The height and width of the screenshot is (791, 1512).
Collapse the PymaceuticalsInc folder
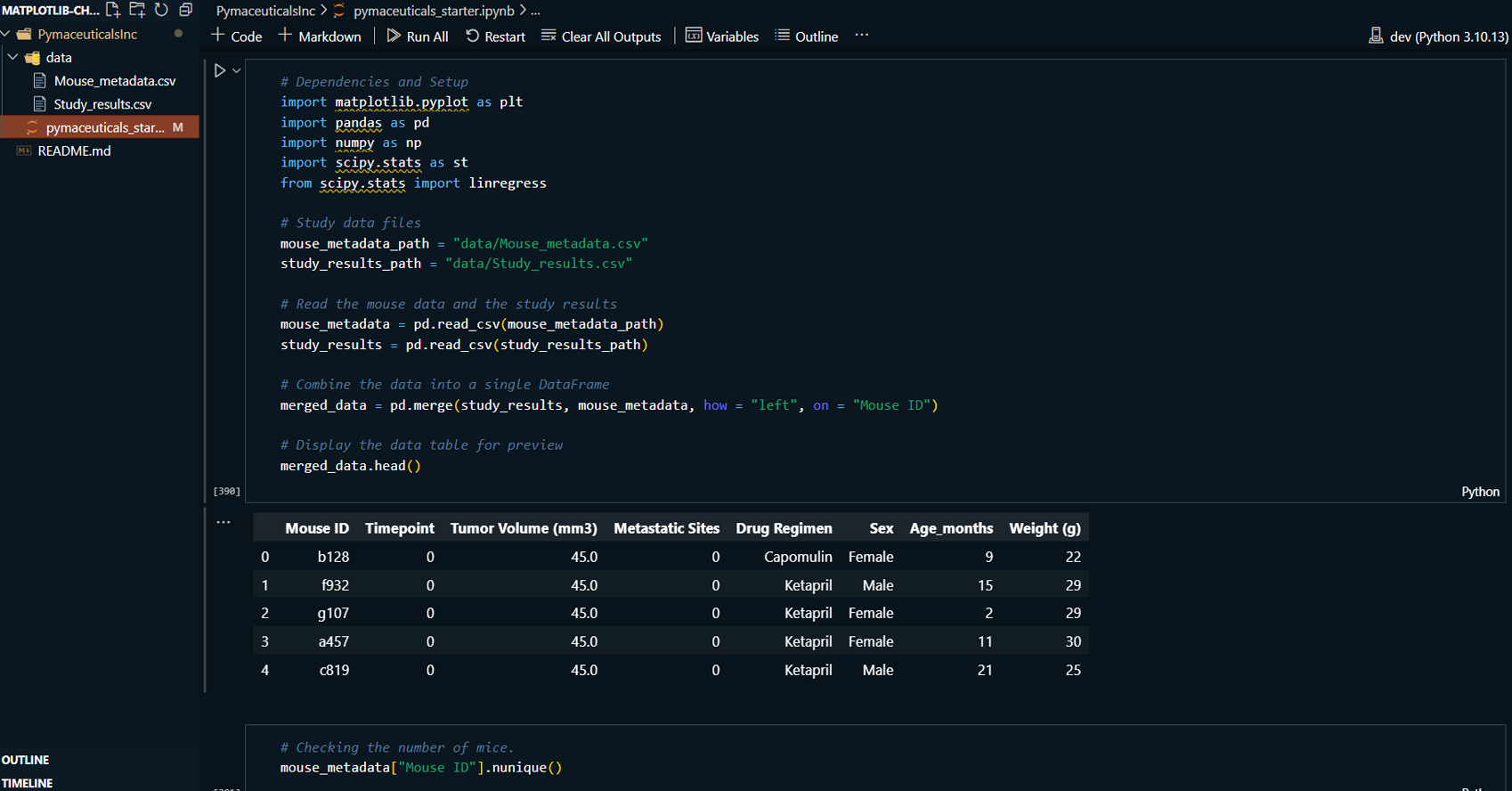[6, 34]
